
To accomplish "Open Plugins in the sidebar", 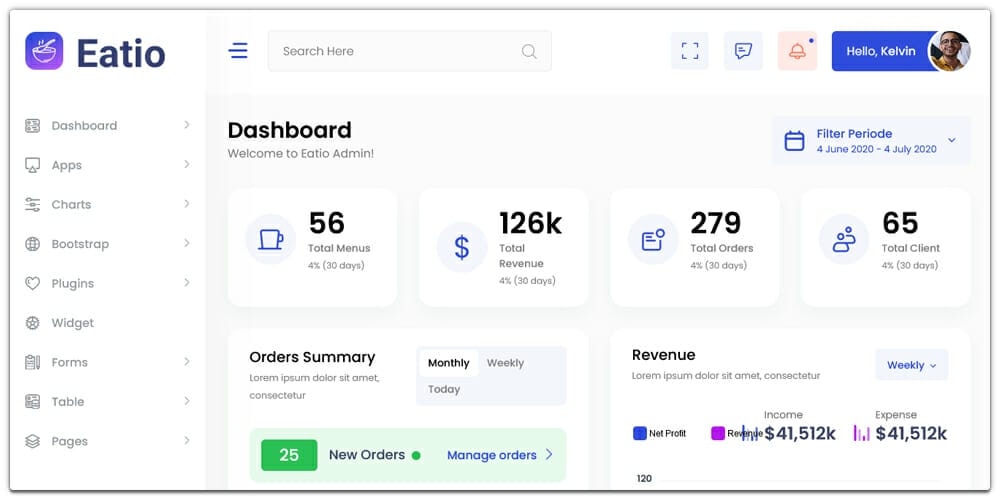I will [x=73, y=283].
